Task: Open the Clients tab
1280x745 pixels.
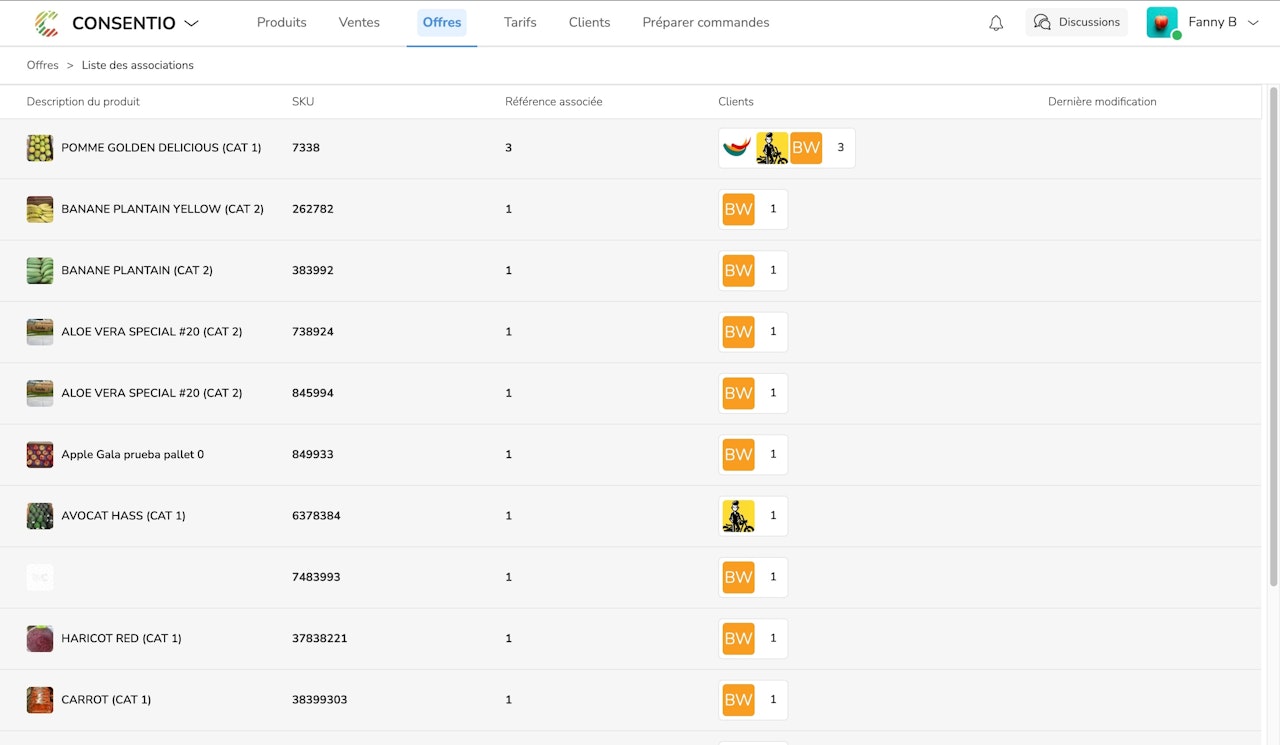Action: click(x=589, y=22)
